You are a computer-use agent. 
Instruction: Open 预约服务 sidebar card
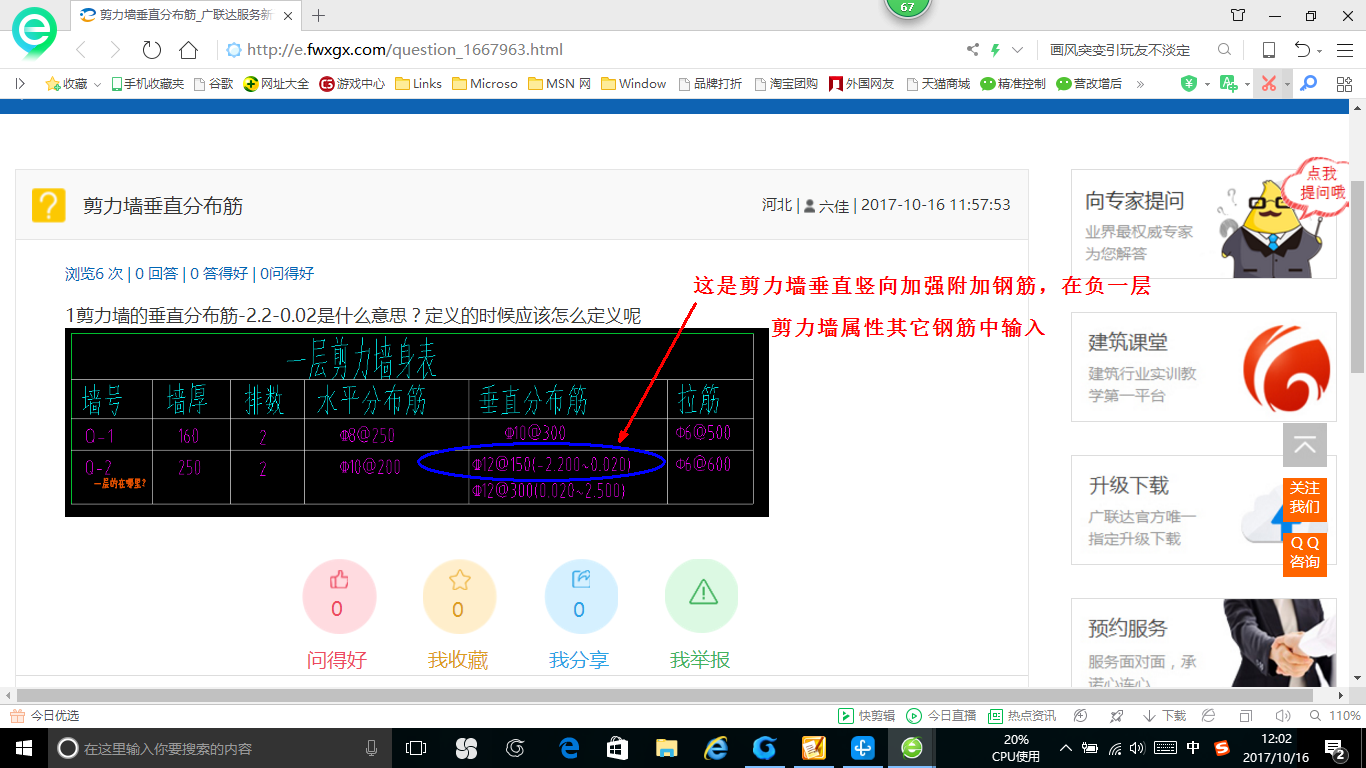click(x=1204, y=644)
